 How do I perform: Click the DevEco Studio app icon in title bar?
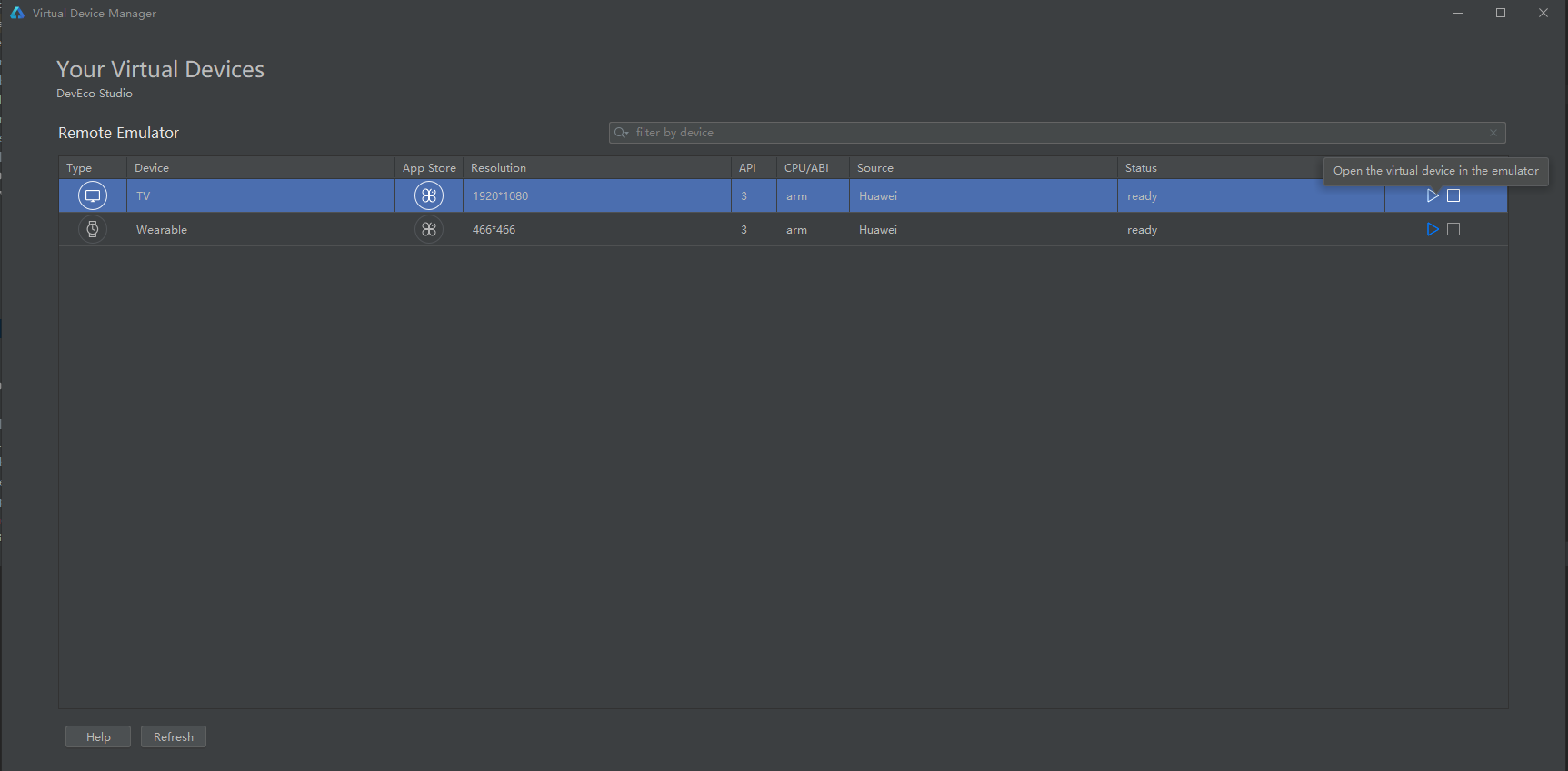coord(17,13)
